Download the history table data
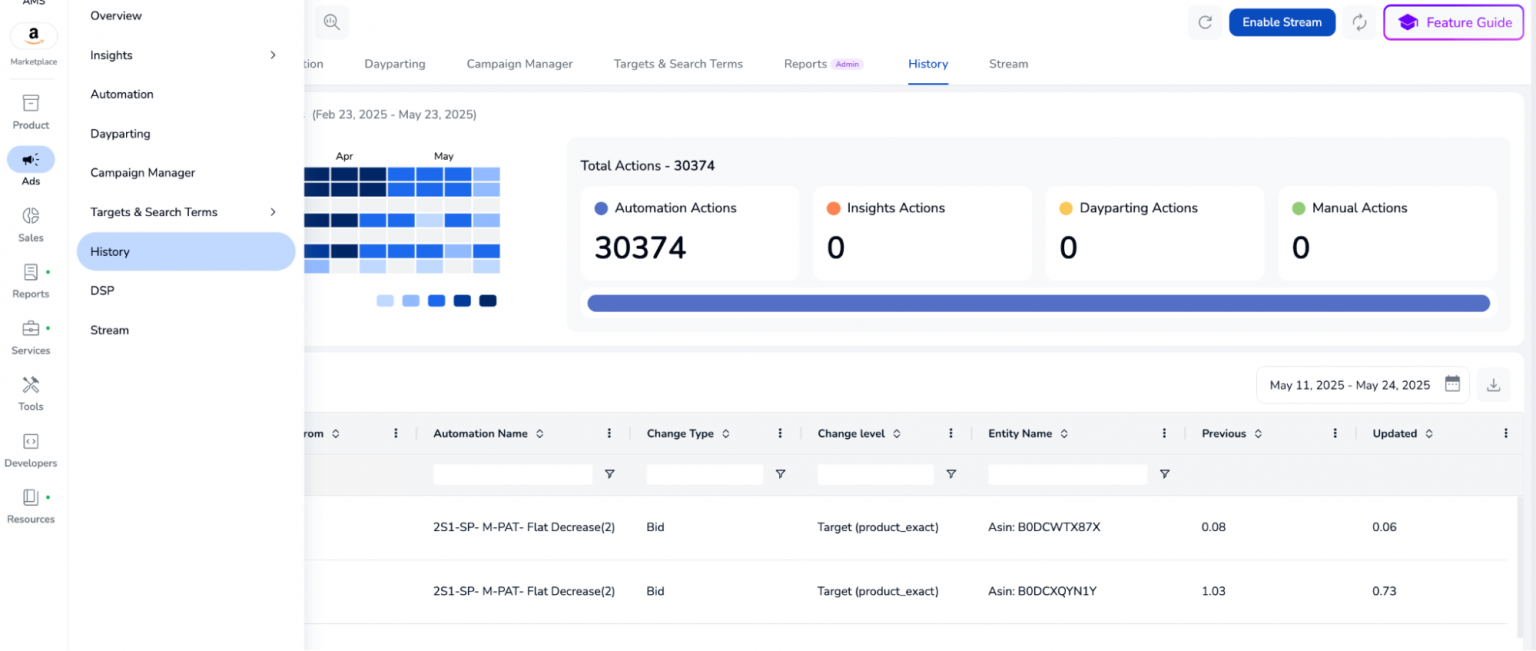Viewport: 1536px width, 651px height. tap(1494, 384)
